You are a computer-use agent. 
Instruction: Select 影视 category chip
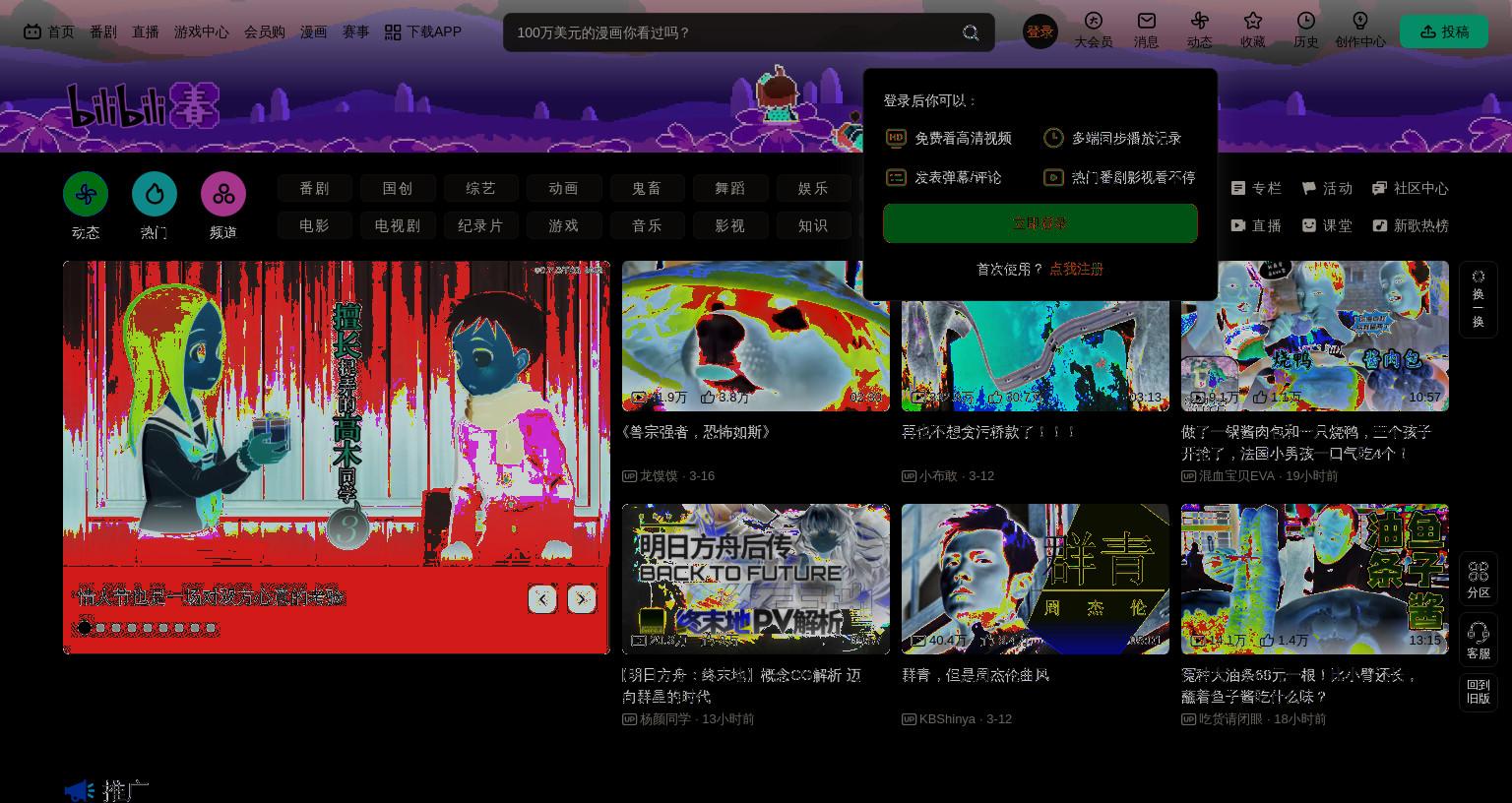[x=730, y=225]
